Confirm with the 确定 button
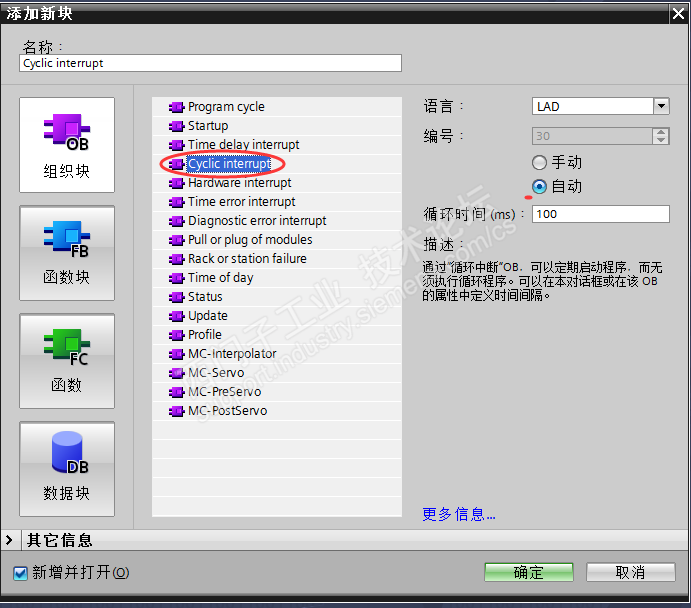The height and width of the screenshot is (608, 691). pyautogui.click(x=529, y=572)
